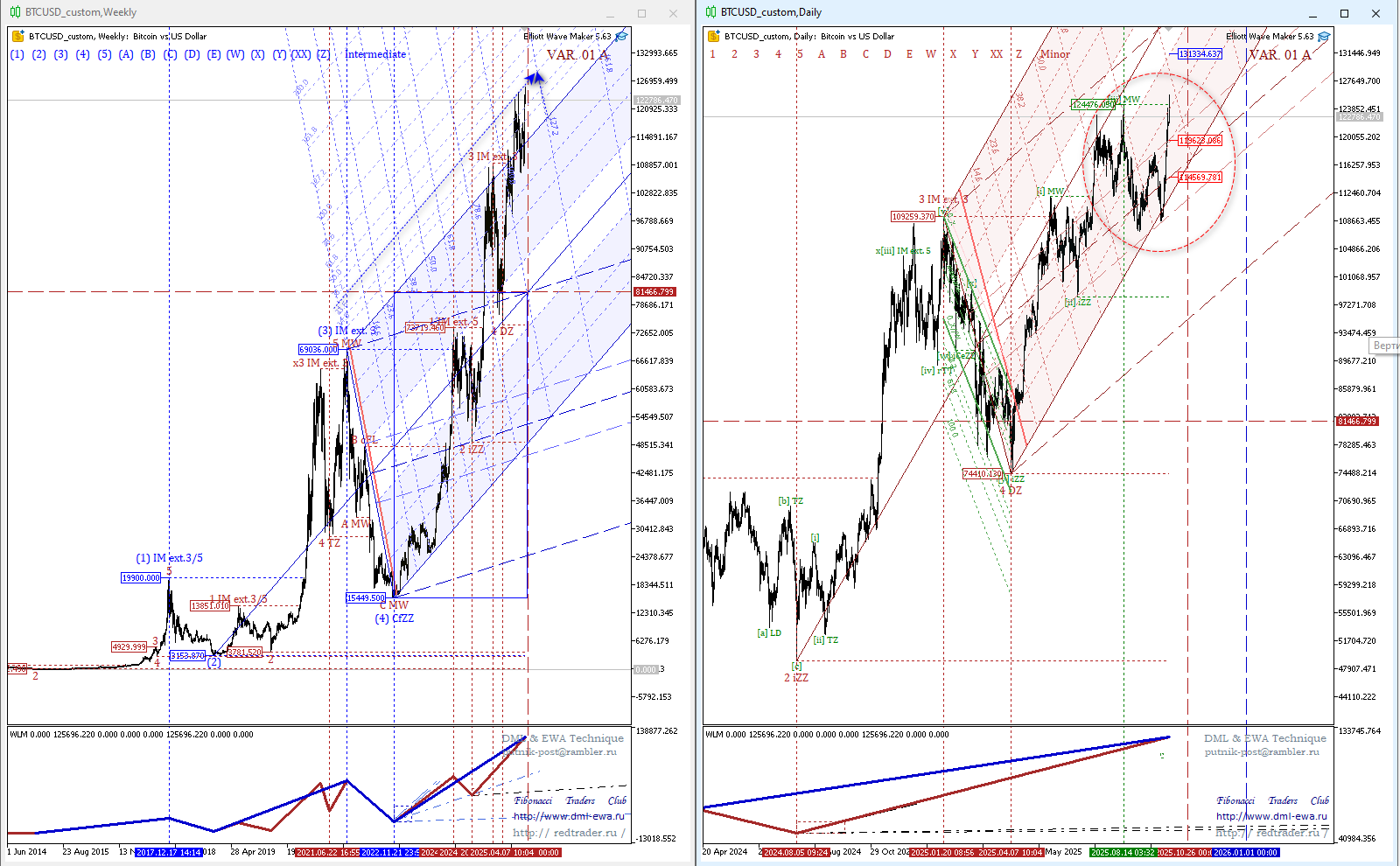This screenshot has width=1400, height=866.
Task: Click the 131334.637 blue price label
Action: 1200,54
